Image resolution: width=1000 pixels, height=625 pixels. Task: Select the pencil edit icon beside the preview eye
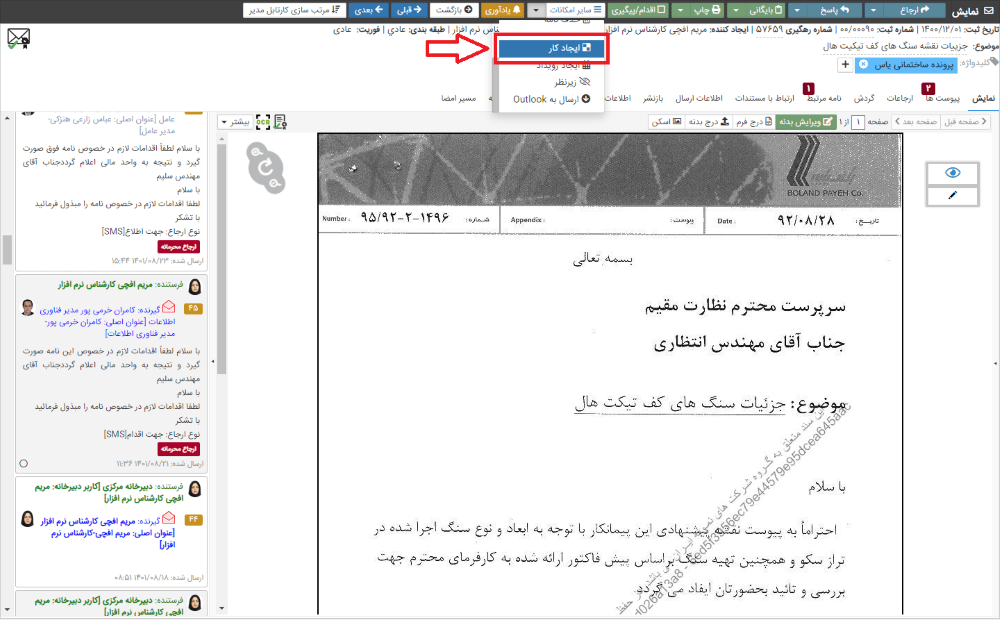coord(951,194)
